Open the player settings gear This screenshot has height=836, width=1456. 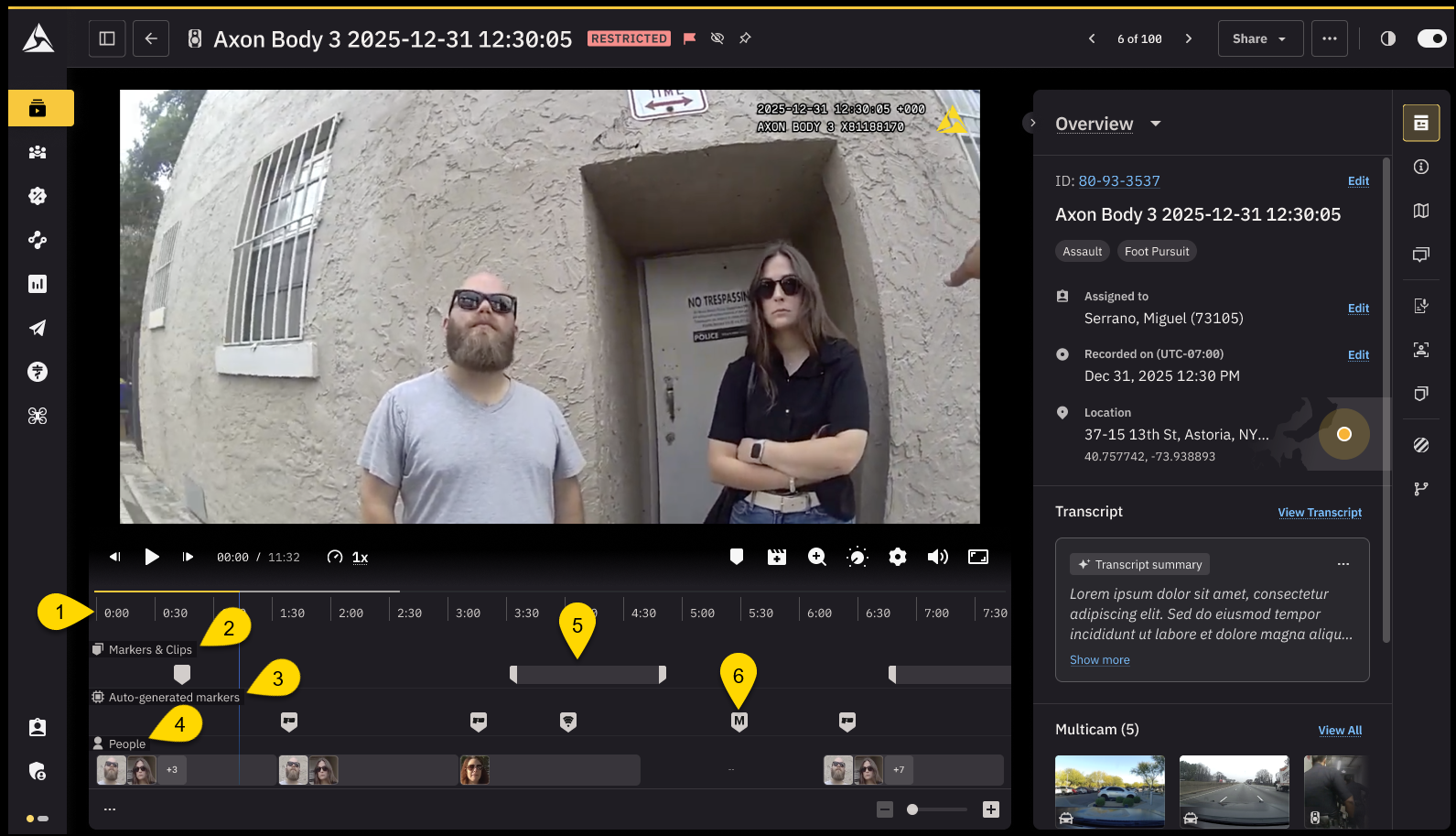coord(898,557)
